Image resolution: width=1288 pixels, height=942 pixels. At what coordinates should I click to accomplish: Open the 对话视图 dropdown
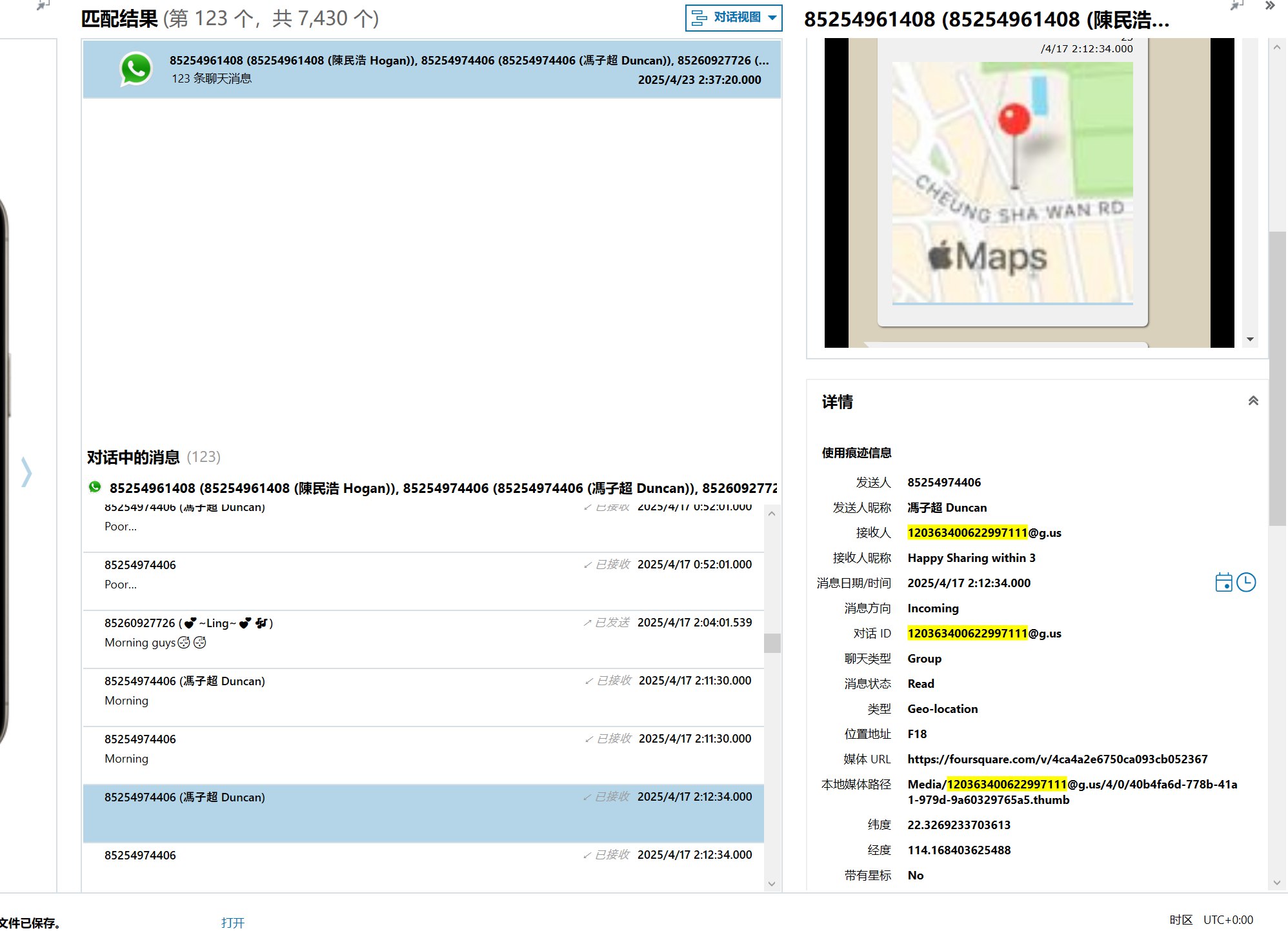pos(734,18)
